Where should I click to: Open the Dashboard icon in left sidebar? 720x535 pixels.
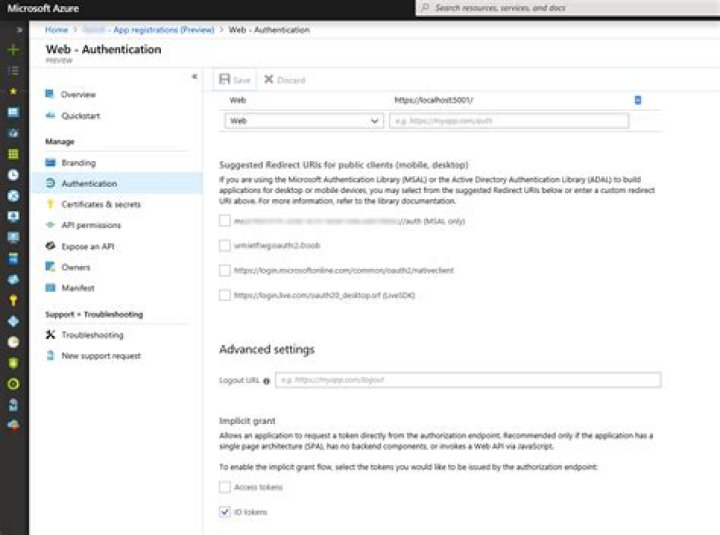tap(13, 112)
